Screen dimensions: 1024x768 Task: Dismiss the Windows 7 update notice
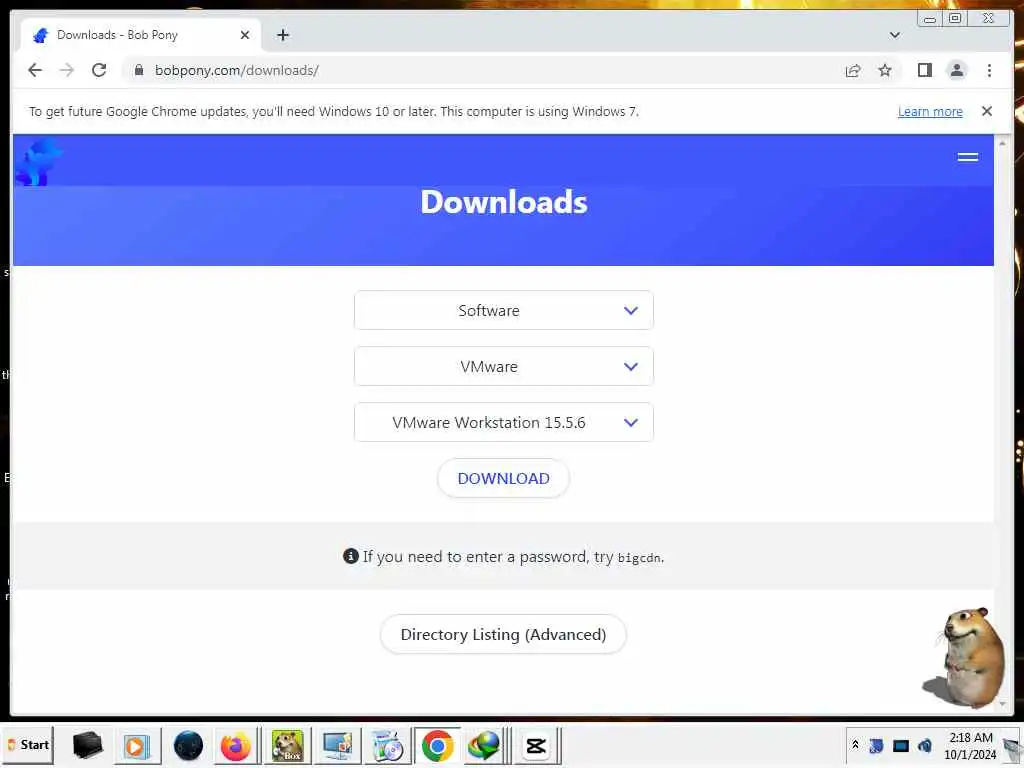(x=987, y=111)
